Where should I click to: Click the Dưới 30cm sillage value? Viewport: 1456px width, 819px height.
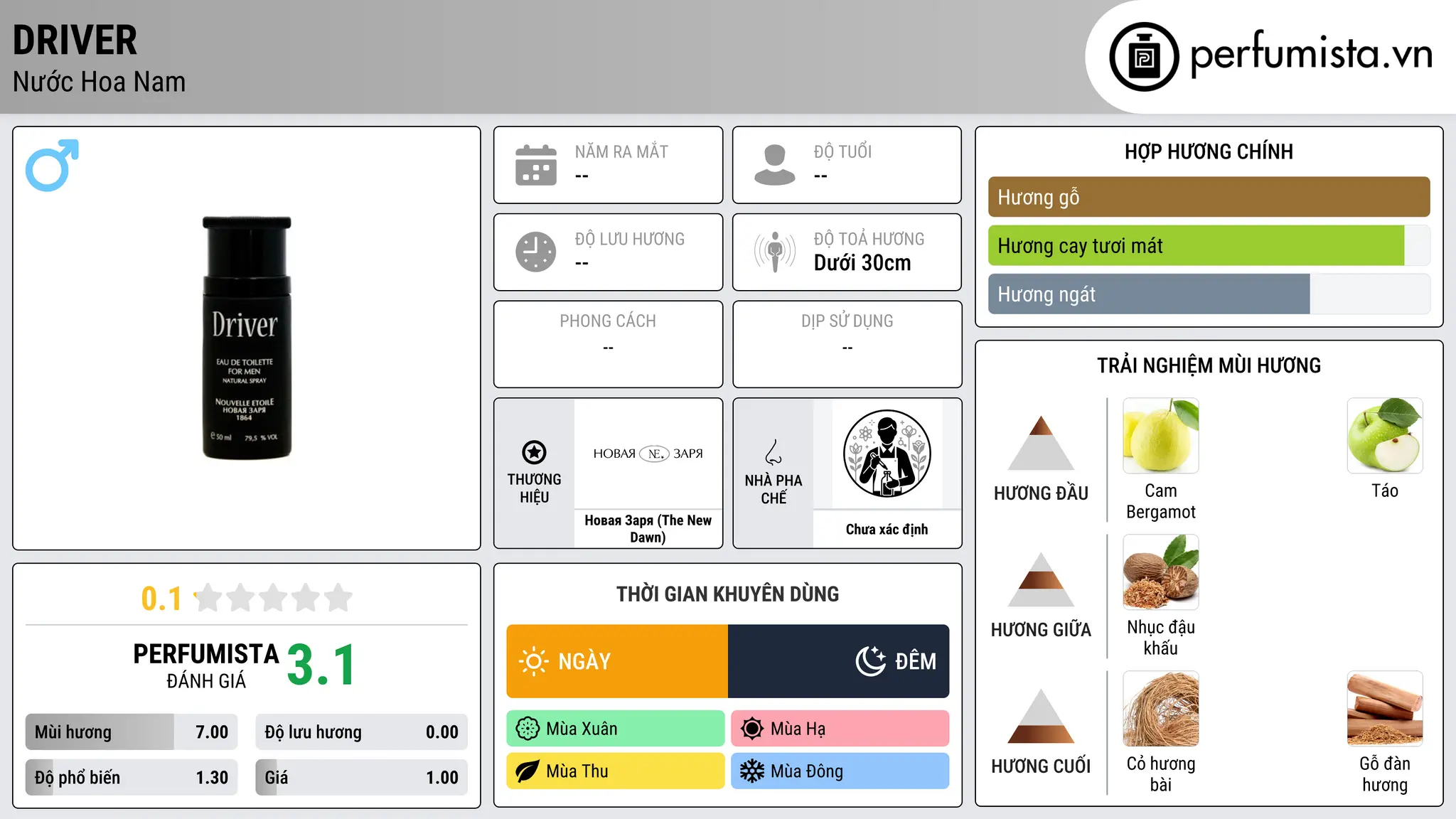click(862, 263)
